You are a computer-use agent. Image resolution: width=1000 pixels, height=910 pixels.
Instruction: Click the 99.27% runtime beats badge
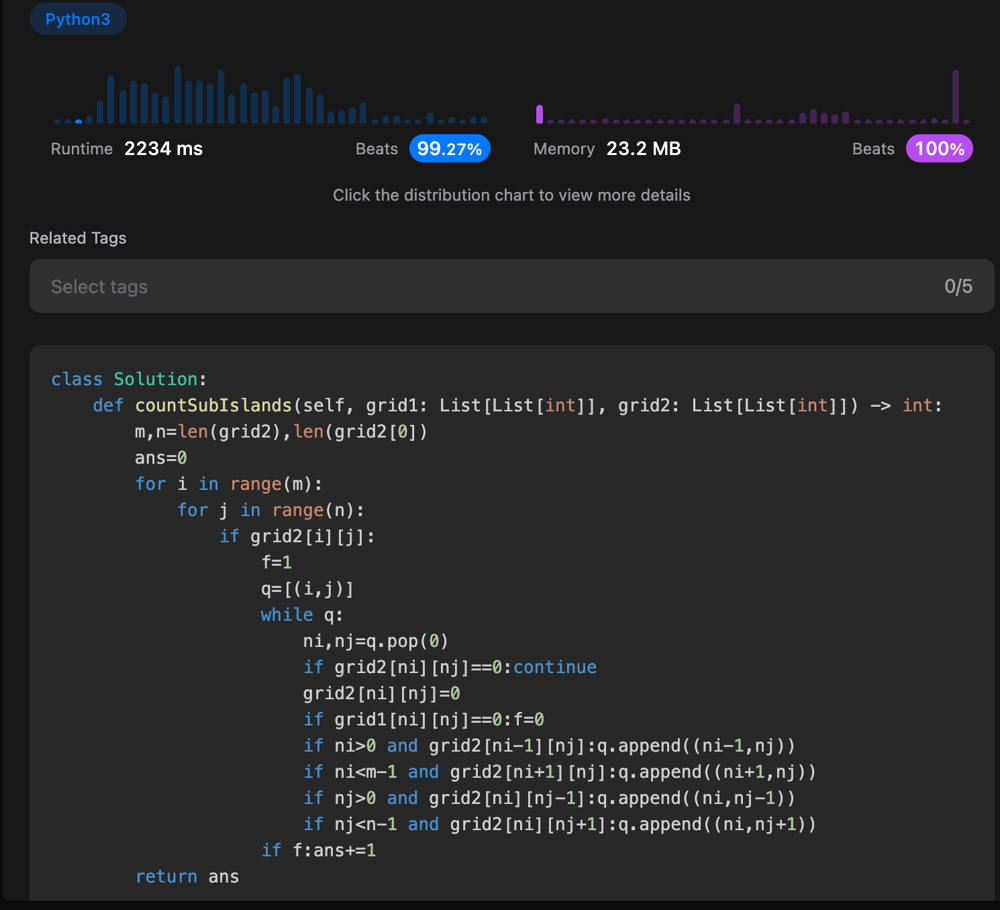tap(449, 149)
